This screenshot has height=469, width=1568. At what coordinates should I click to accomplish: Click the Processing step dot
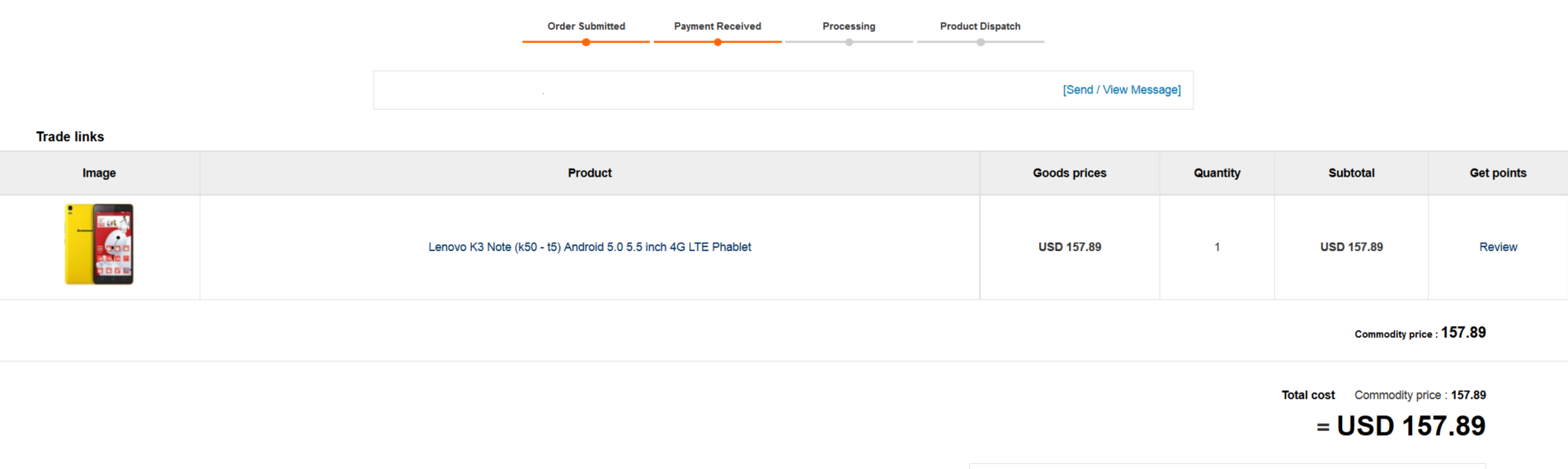pos(849,42)
